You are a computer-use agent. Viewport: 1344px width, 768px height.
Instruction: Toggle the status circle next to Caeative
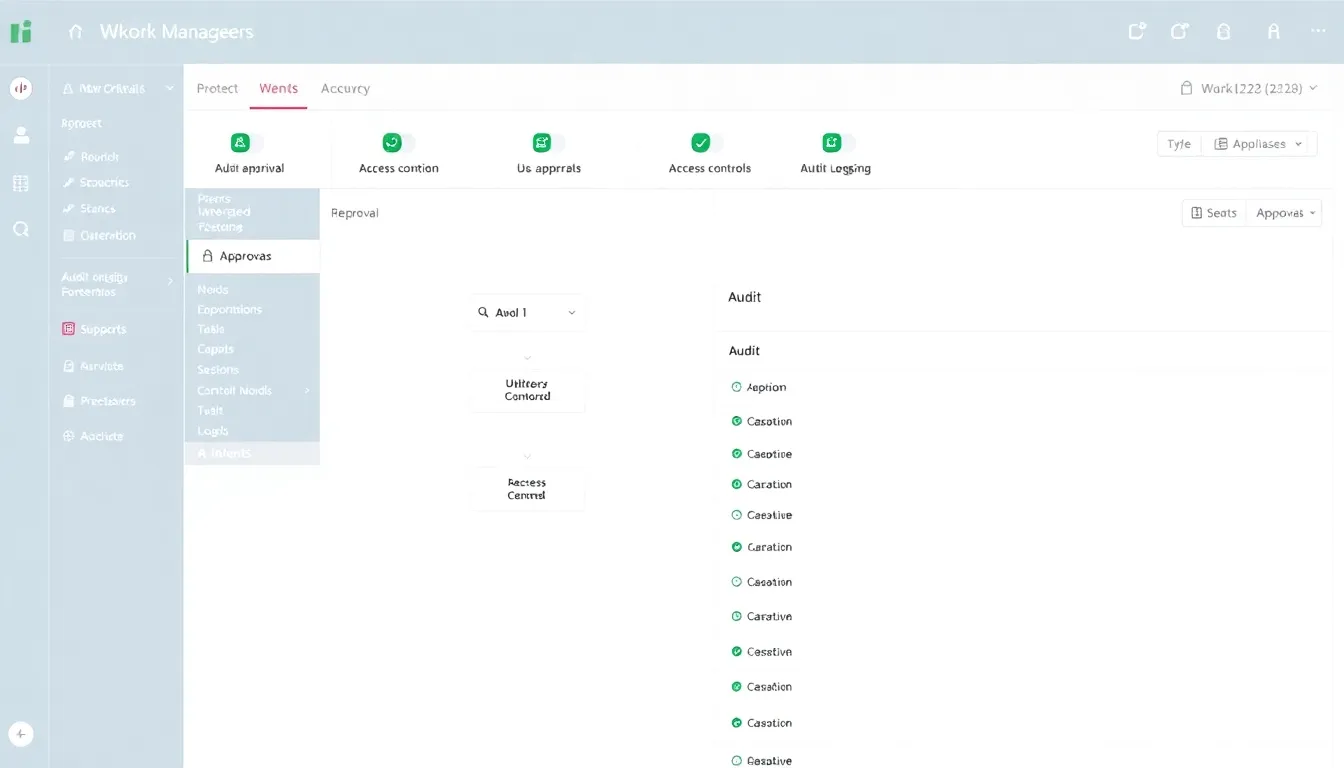click(737, 514)
